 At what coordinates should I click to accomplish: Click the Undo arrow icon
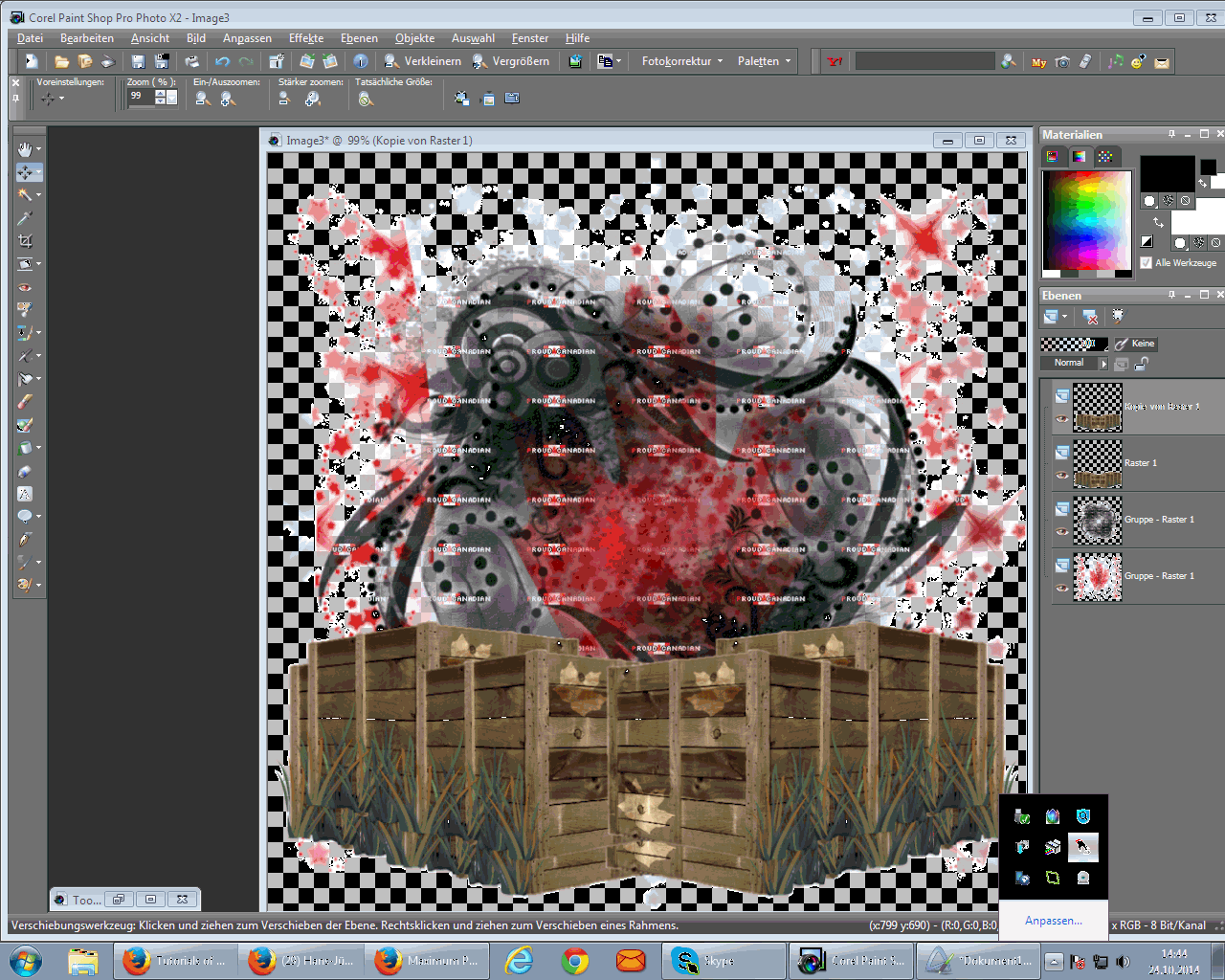[222, 61]
